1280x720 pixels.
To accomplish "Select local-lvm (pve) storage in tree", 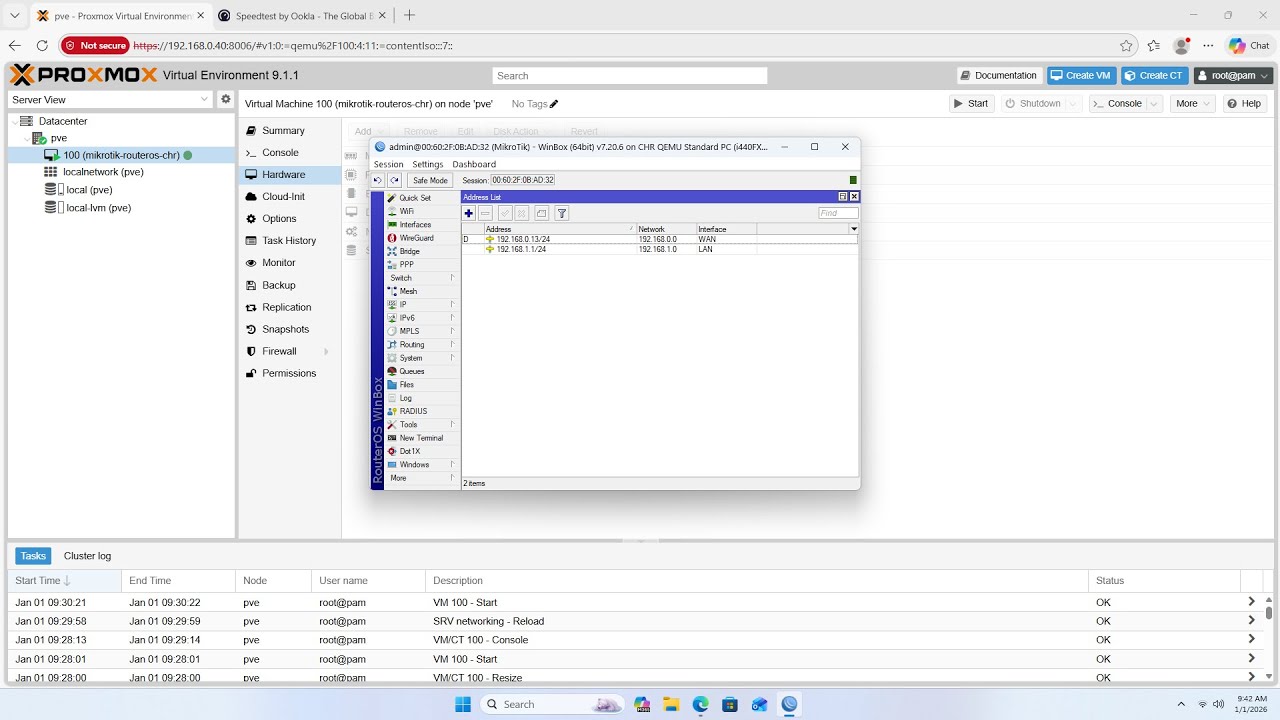I will (98, 208).
